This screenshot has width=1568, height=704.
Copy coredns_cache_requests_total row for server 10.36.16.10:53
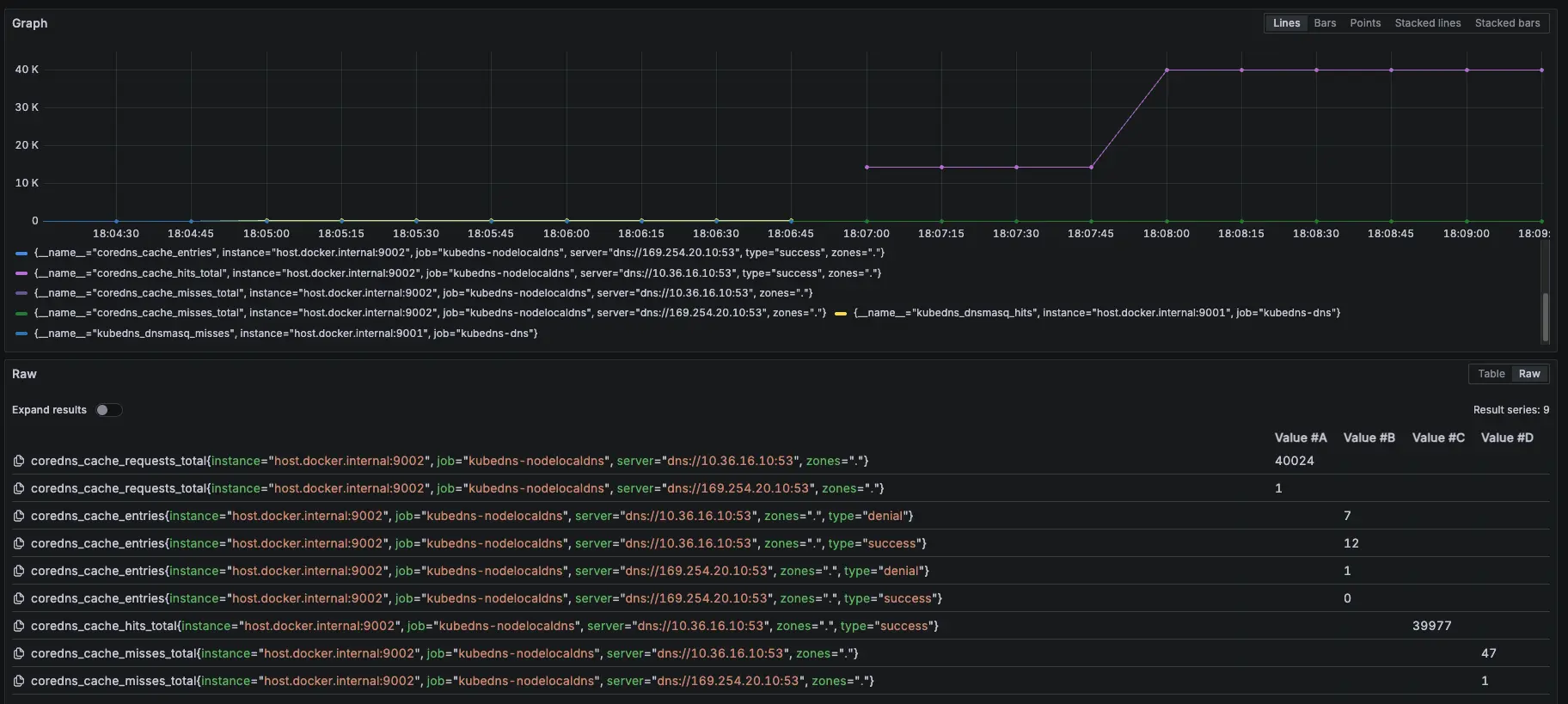[19, 461]
